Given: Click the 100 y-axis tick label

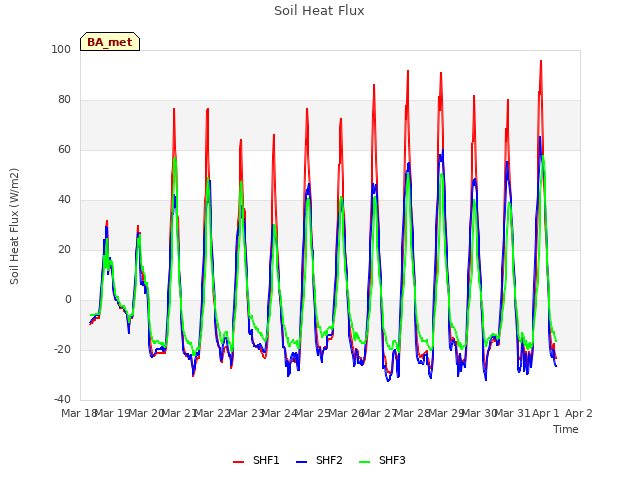Looking at the screenshot, I should pos(61,49).
